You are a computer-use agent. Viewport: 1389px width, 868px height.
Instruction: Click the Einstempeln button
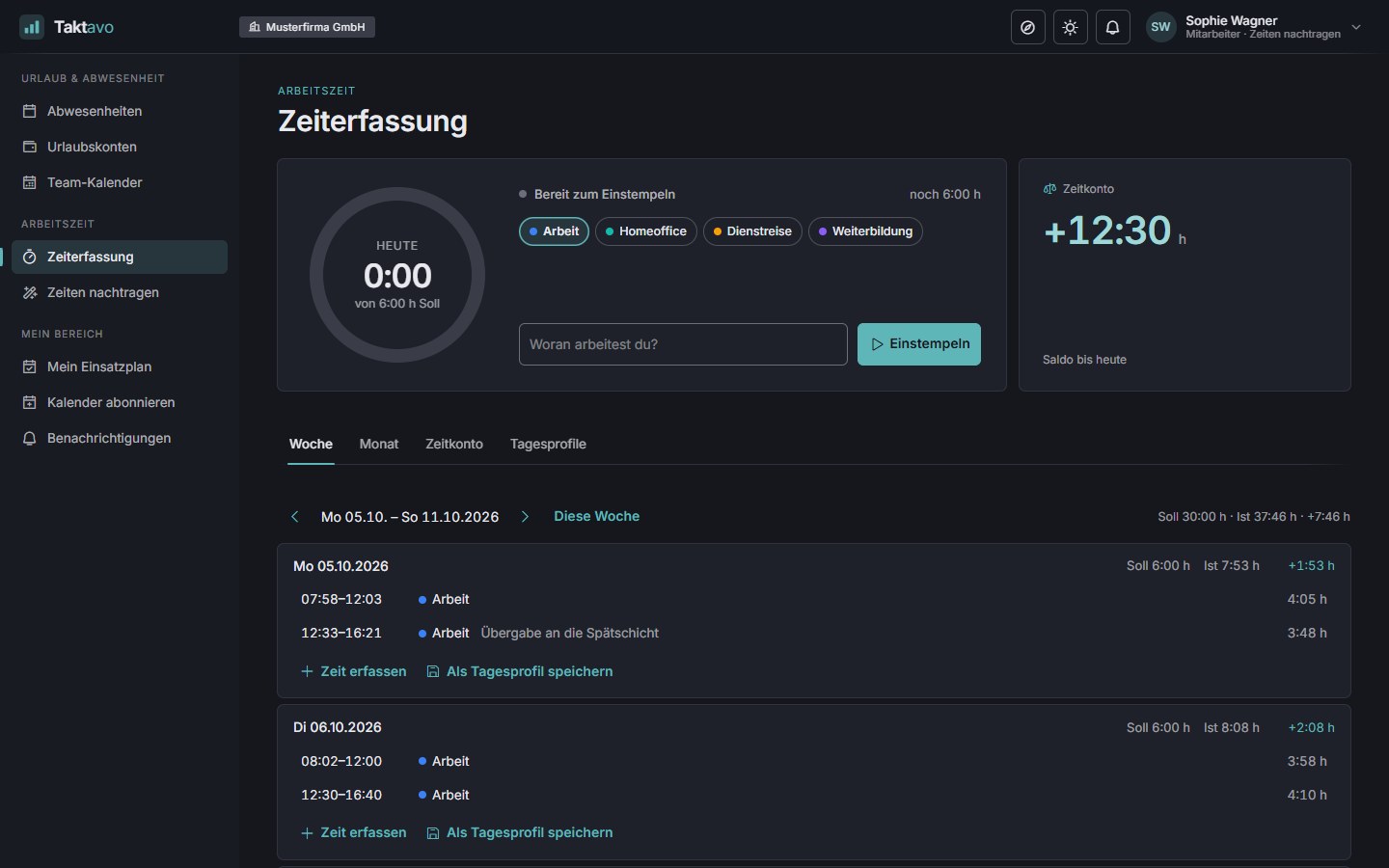coord(919,344)
